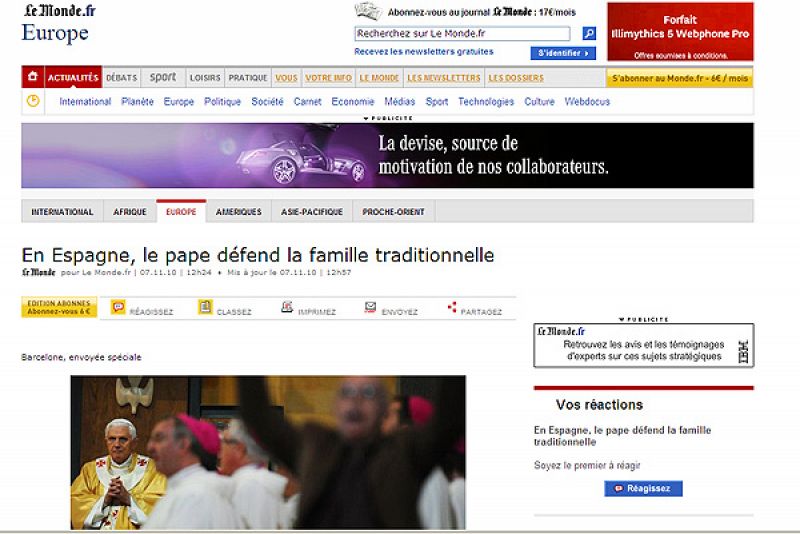
Task: Click the S'identifier button
Action: (563, 53)
